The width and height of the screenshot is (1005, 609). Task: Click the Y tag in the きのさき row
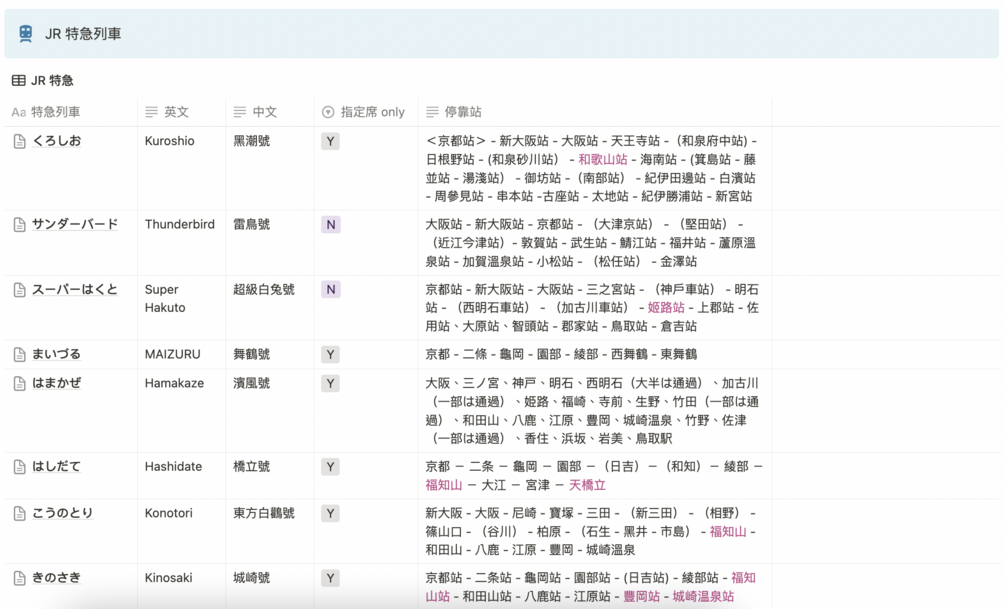click(330, 578)
